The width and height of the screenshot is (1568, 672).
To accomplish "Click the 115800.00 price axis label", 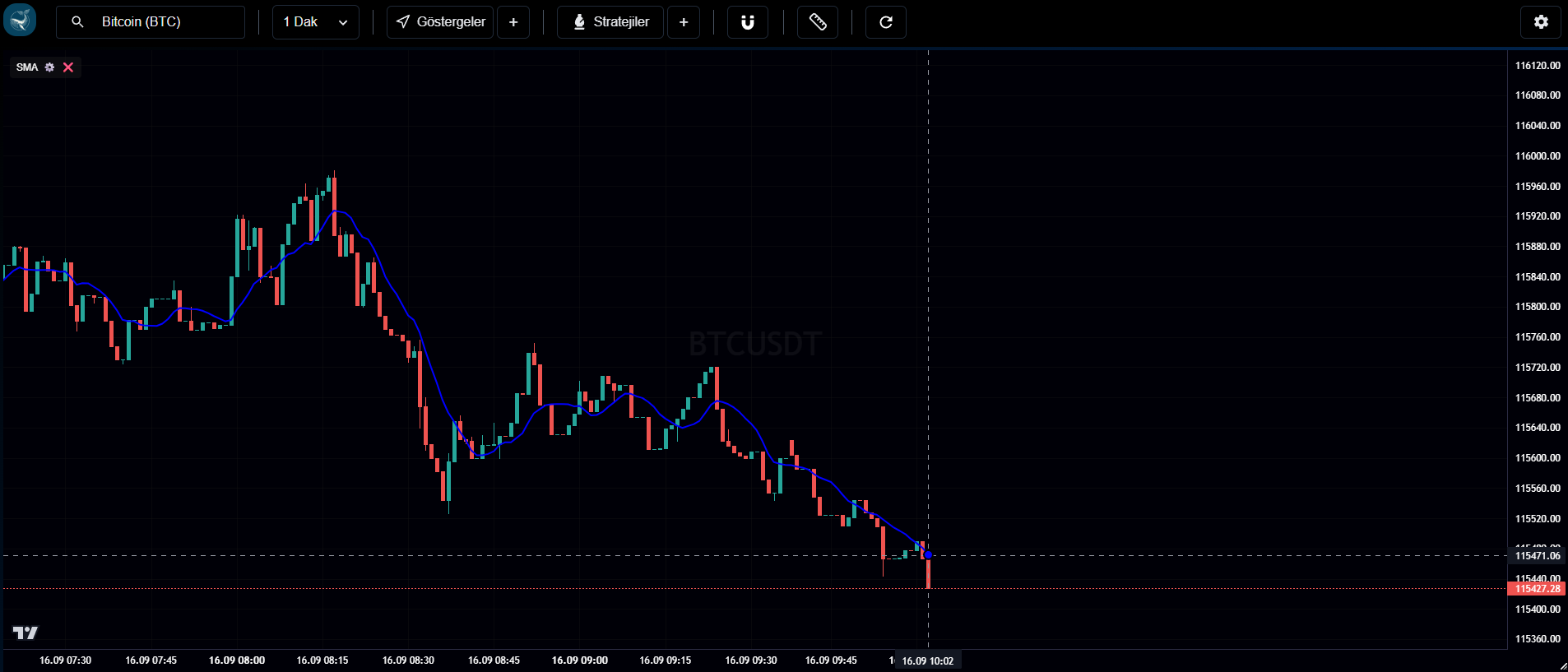I will pyautogui.click(x=1538, y=307).
